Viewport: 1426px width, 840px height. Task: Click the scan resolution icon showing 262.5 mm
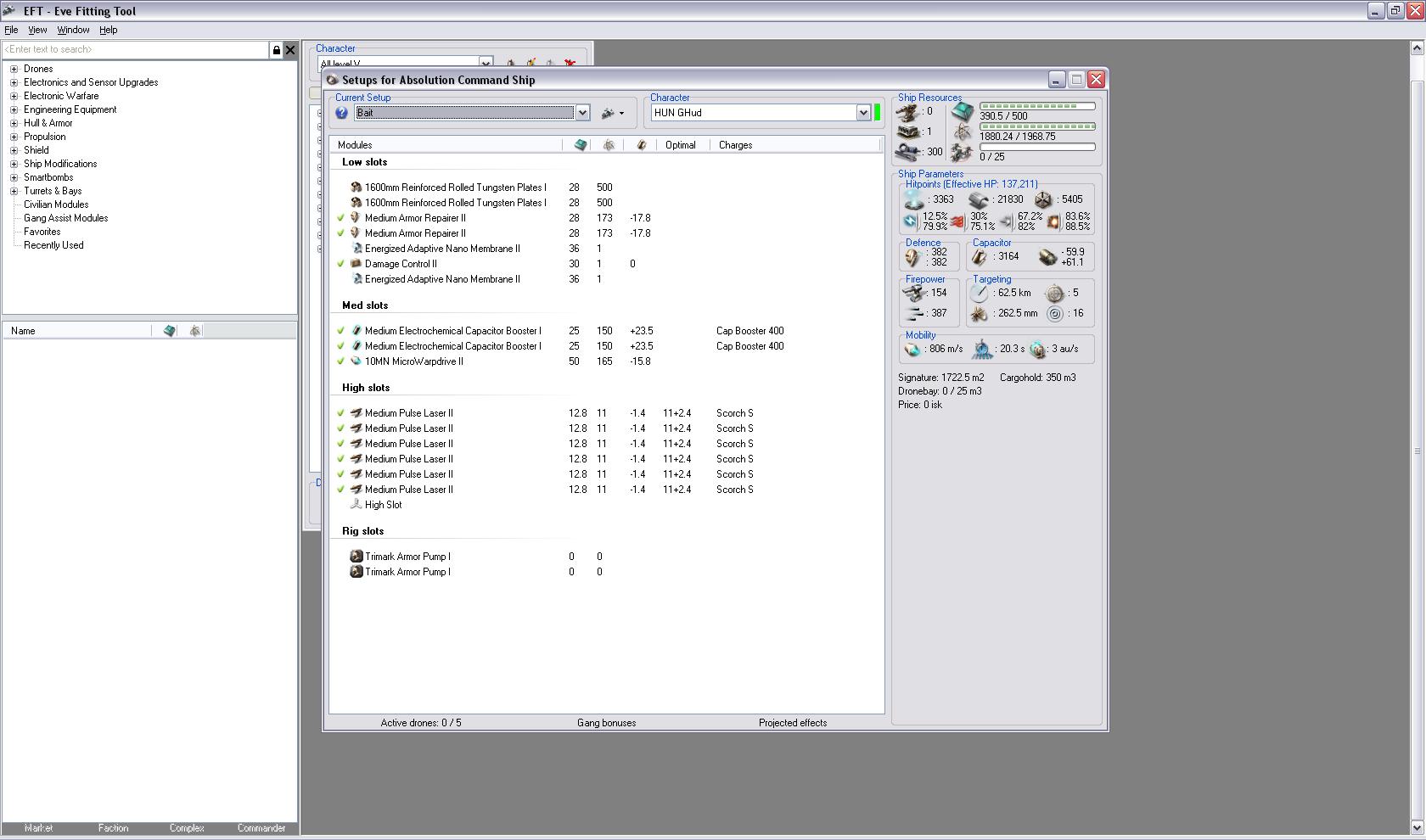980,314
